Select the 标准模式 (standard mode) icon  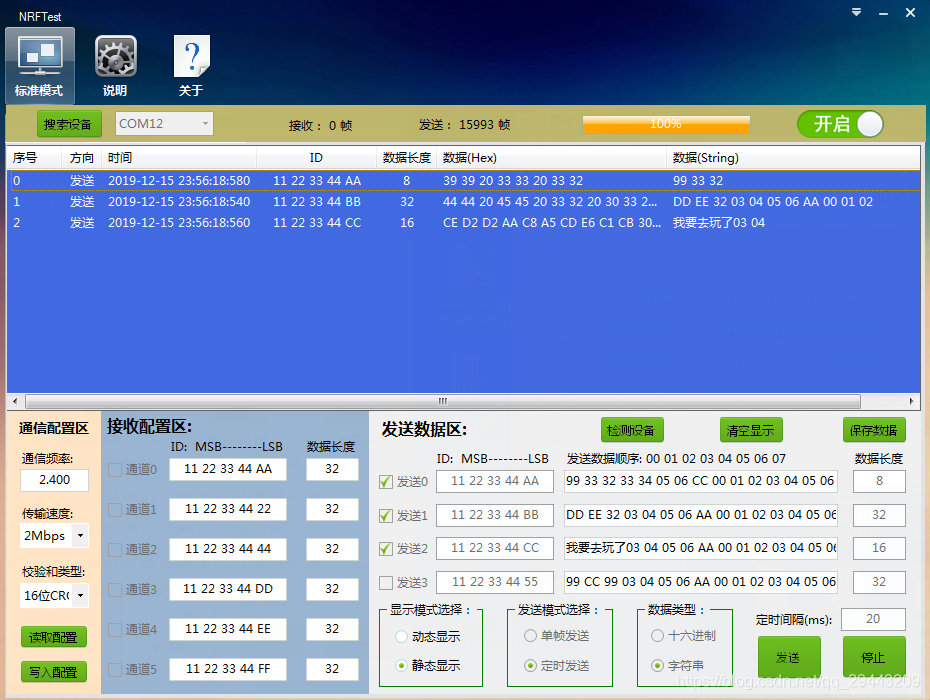[39, 63]
